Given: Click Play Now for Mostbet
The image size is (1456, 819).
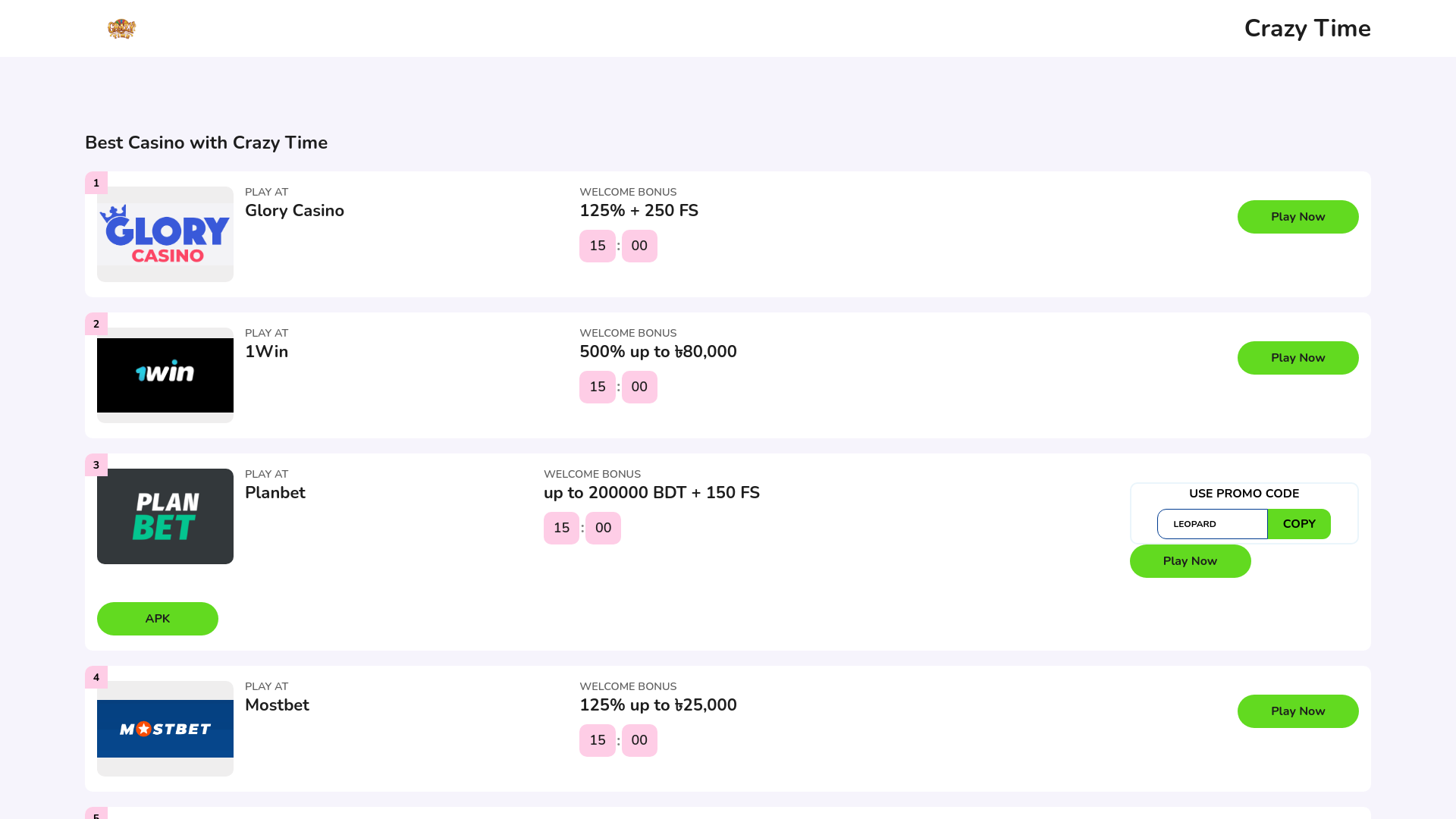Looking at the screenshot, I should pyautogui.click(x=1298, y=711).
